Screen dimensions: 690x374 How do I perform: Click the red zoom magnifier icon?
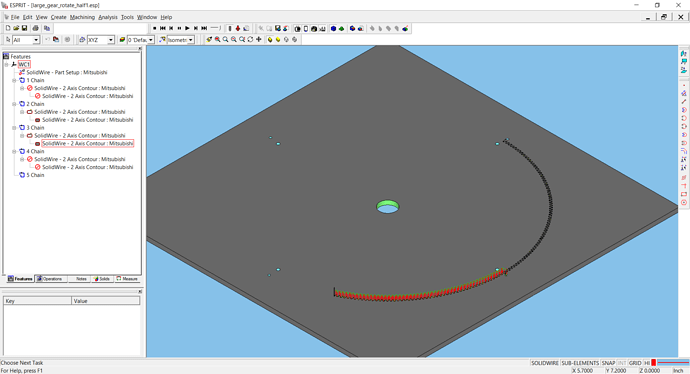pos(217,40)
